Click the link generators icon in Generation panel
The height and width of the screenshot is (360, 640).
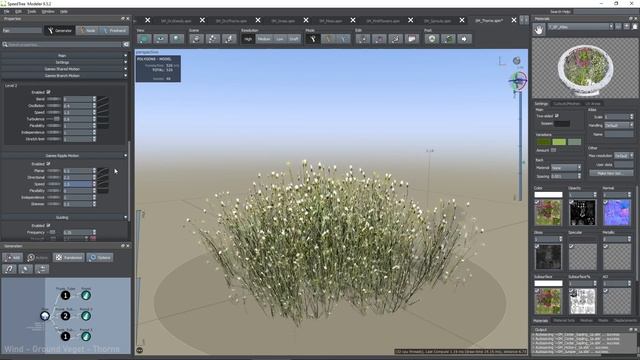(9, 269)
